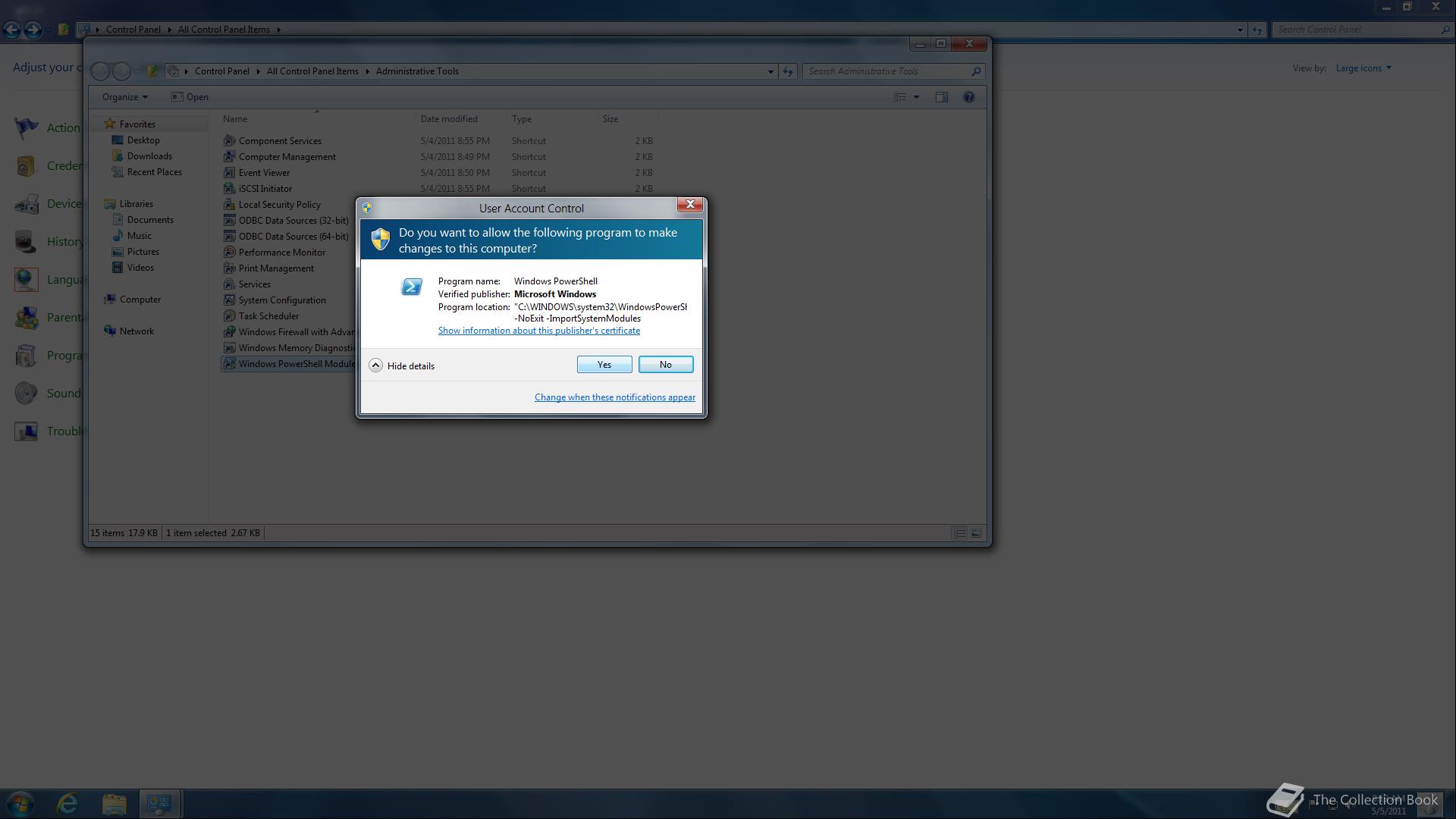Click the Open toolbar button

pos(190,97)
